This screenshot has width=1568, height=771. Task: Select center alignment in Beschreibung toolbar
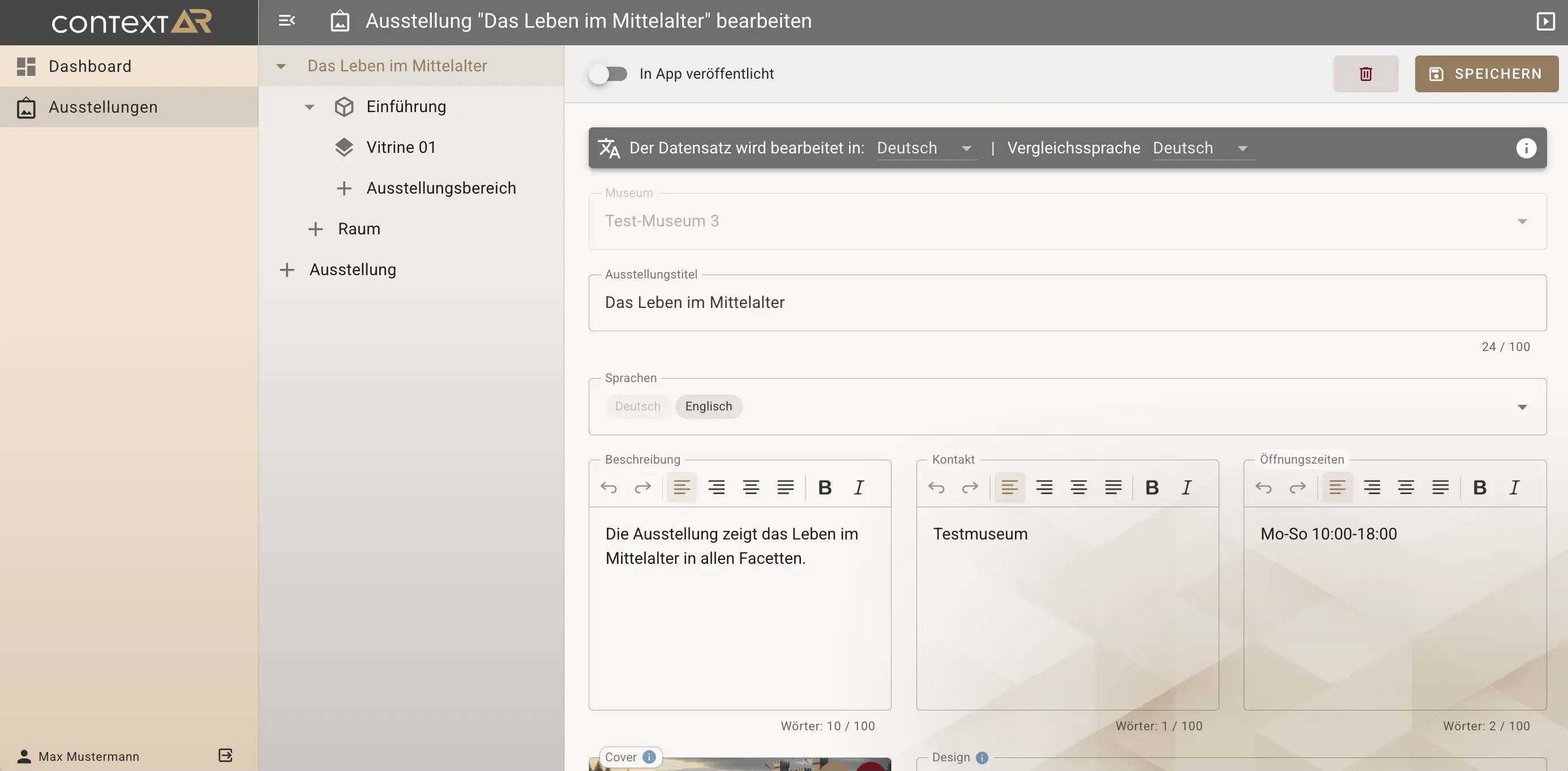point(751,487)
